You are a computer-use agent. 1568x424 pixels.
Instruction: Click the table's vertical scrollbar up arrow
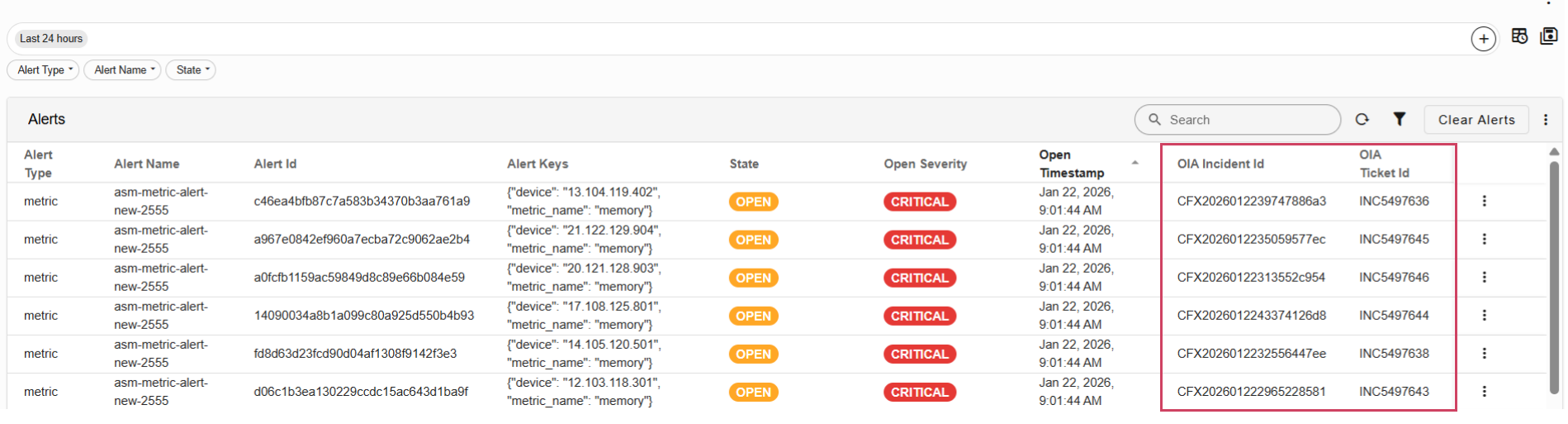click(x=1554, y=152)
